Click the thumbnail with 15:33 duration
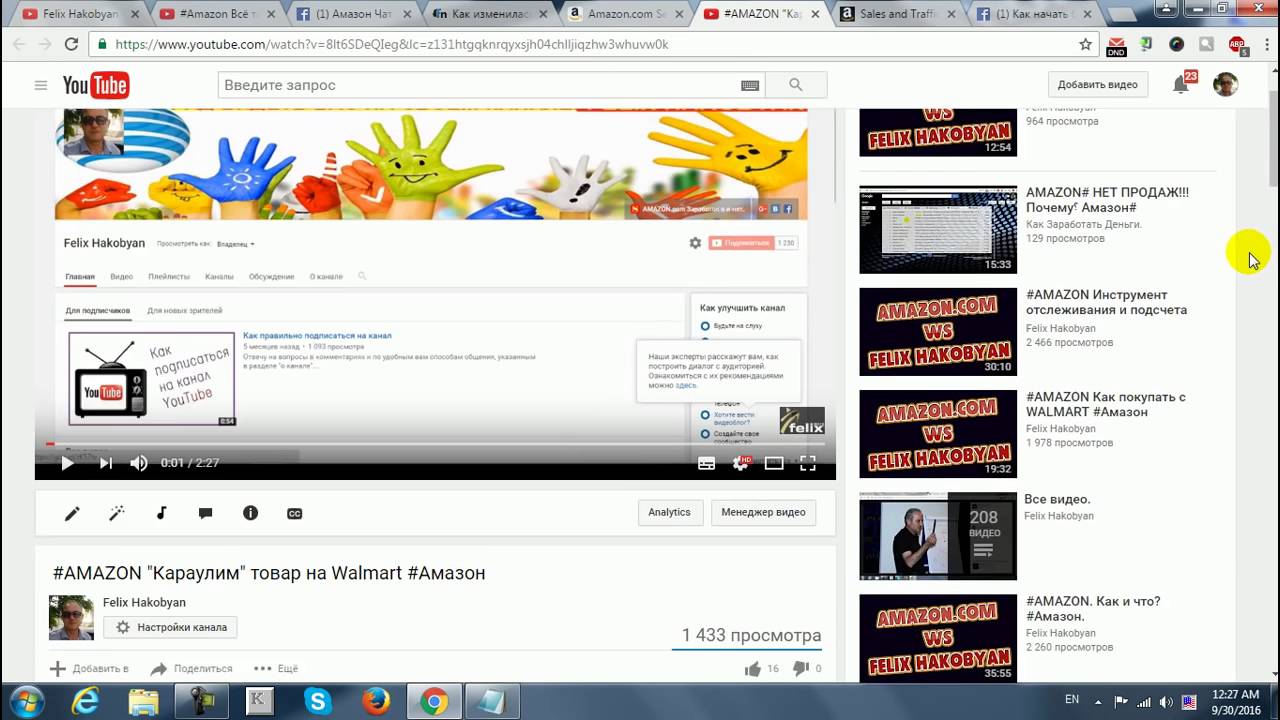The image size is (1280, 720). click(938, 229)
